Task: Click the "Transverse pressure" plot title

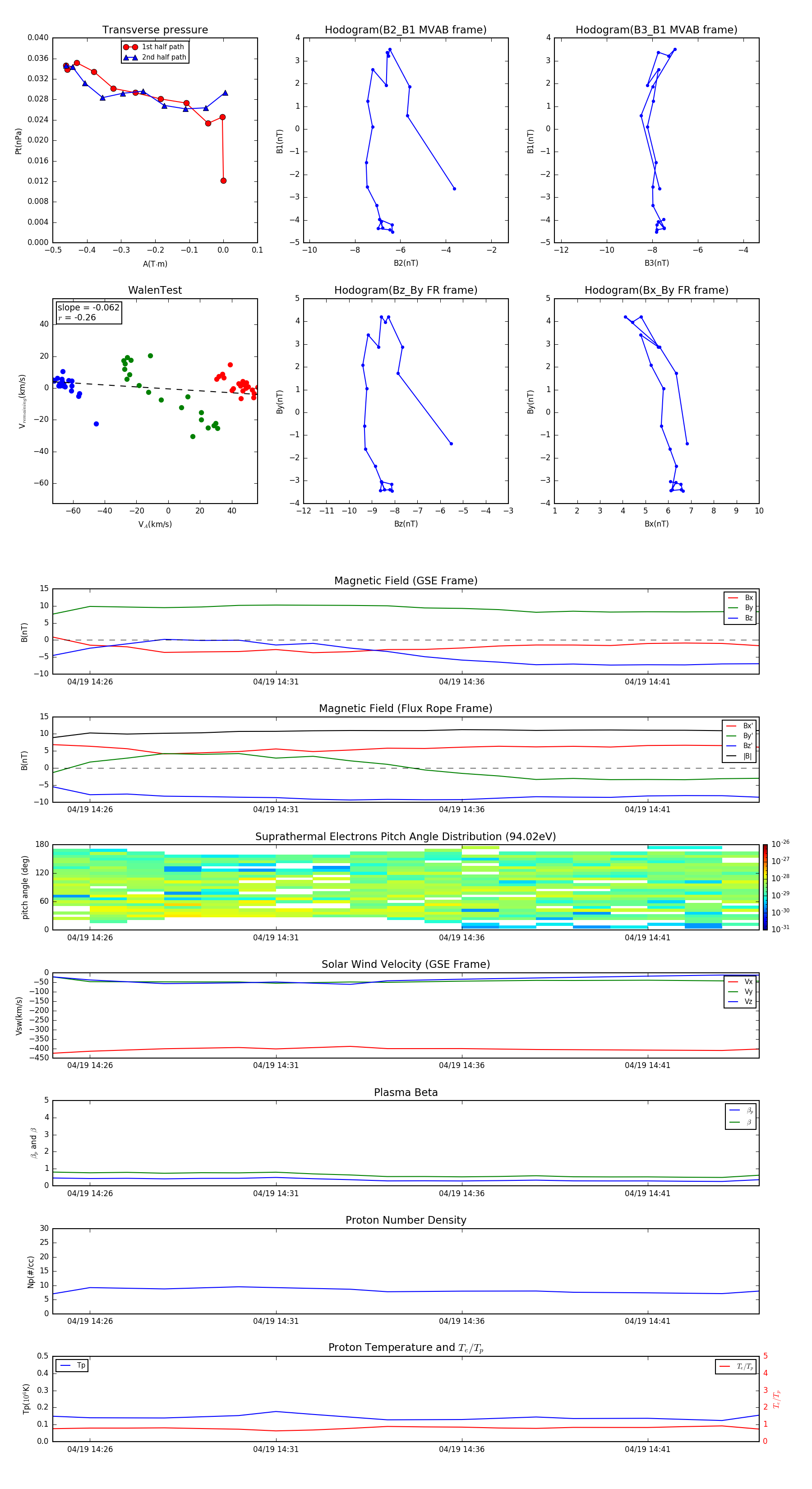Action: 155,30
